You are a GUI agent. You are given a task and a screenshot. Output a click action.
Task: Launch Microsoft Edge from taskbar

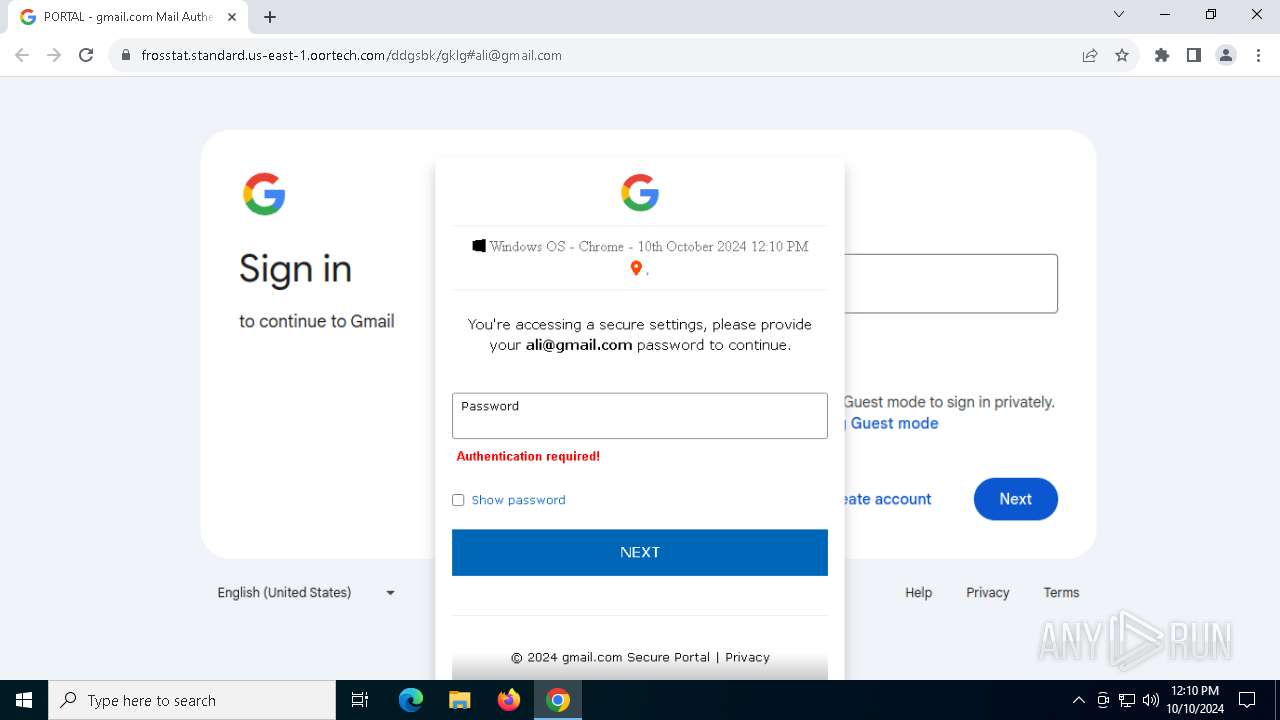pyautogui.click(x=411, y=700)
